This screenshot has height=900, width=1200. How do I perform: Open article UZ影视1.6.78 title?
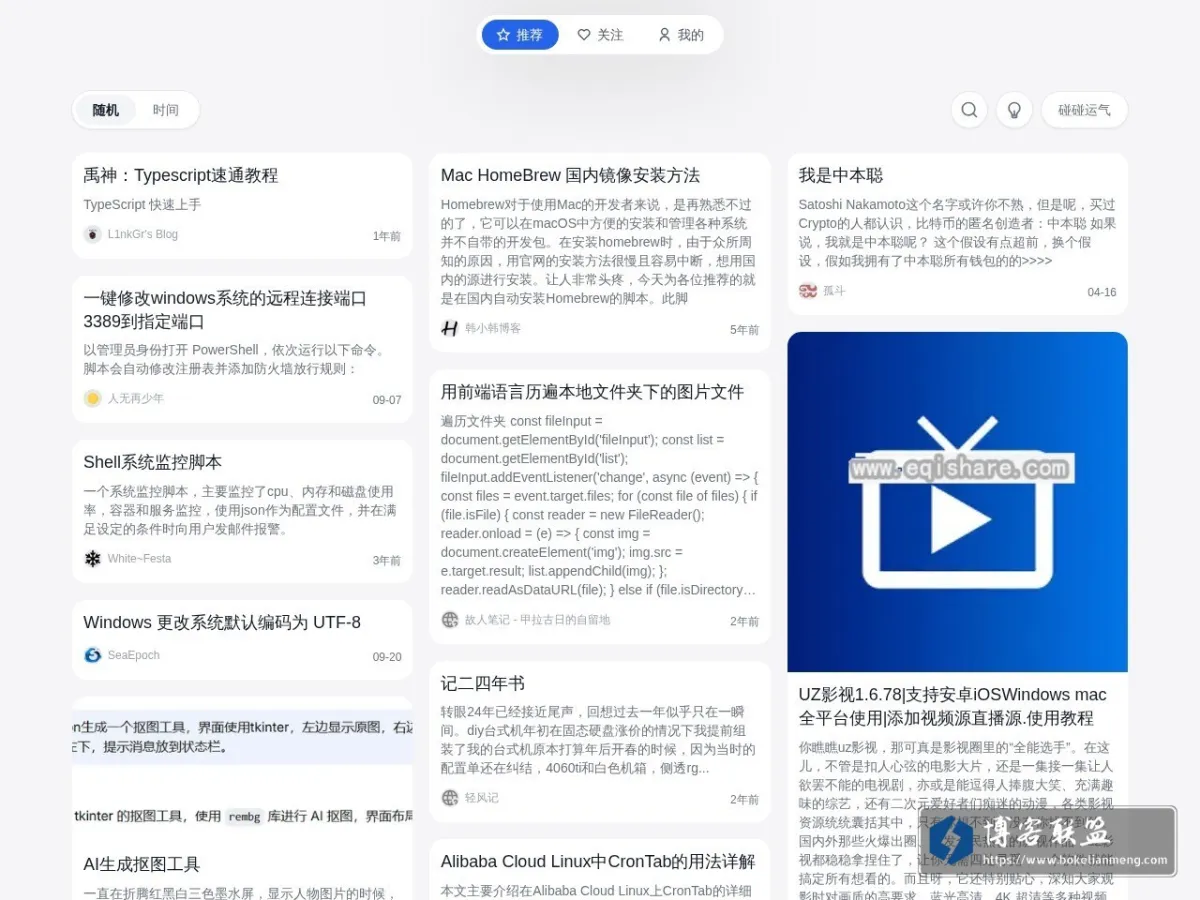pyautogui.click(x=952, y=706)
